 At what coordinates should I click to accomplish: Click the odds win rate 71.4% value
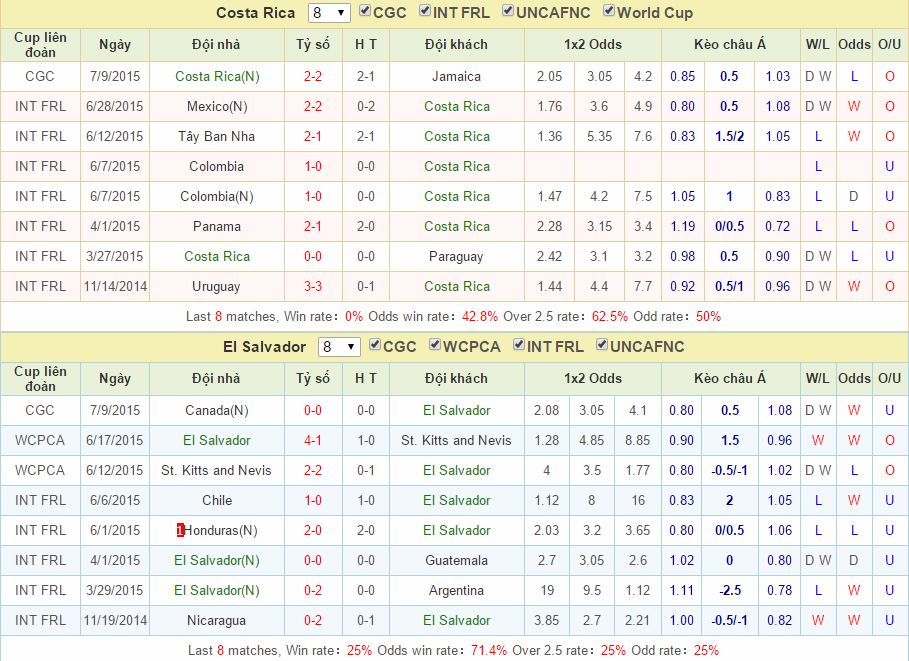pos(489,651)
